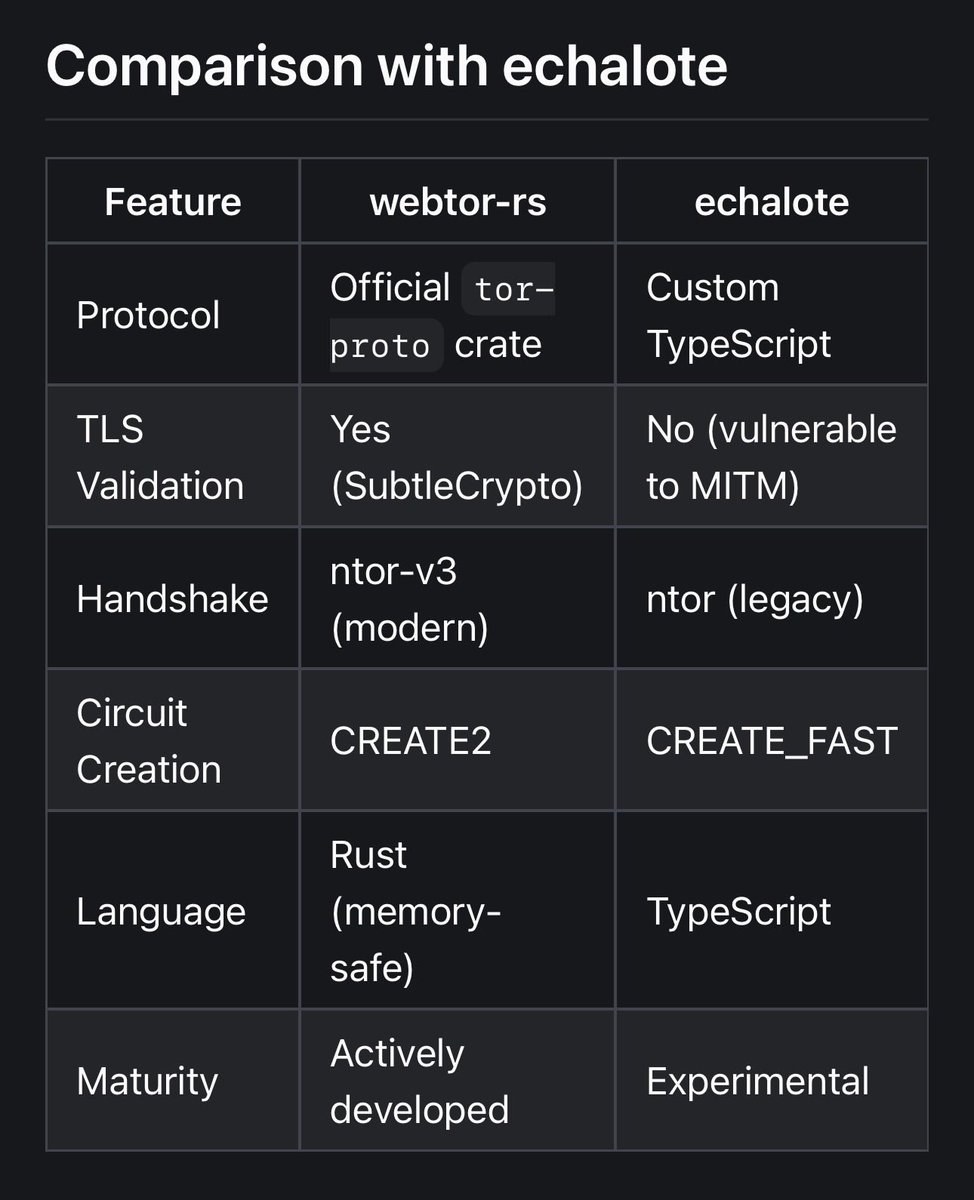Select the 'webtor-rs' column header
This screenshot has width=974, height=1200.
tap(458, 202)
